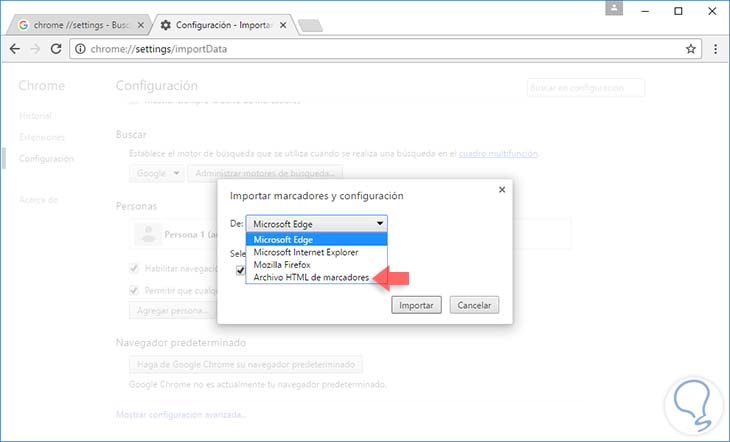The height and width of the screenshot is (442, 730).
Task: Click Agregar persona button
Action: pyautogui.click(x=173, y=311)
